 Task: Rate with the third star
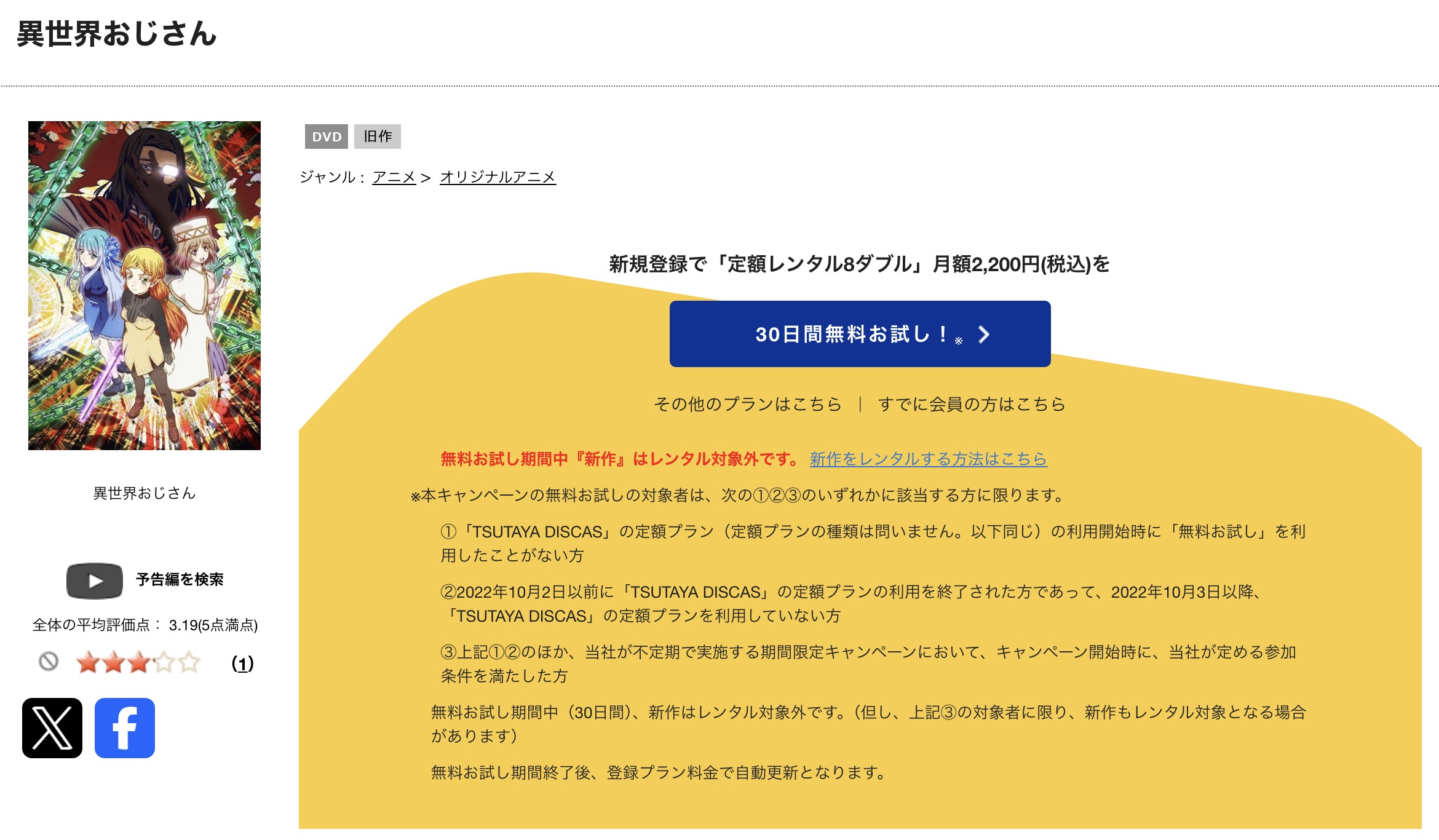tap(138, 662)
